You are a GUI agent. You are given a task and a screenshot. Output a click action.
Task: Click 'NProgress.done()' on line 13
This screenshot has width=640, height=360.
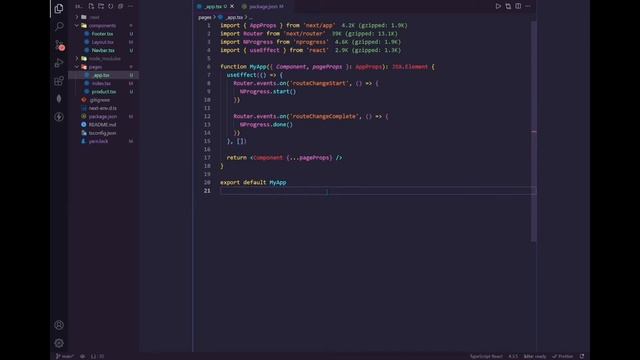(x=266, y=124)
